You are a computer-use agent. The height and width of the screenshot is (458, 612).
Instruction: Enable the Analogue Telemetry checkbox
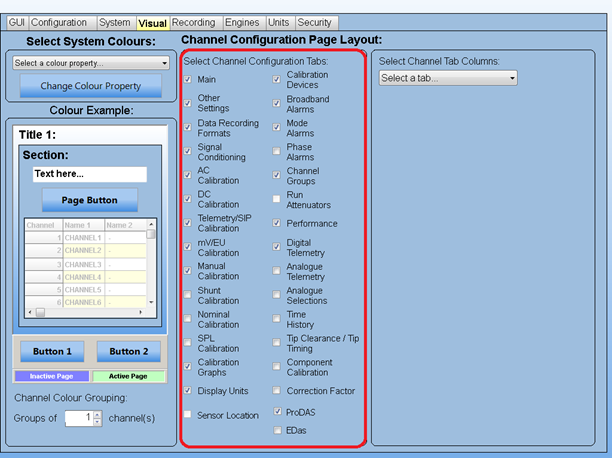tap(277, 271)
